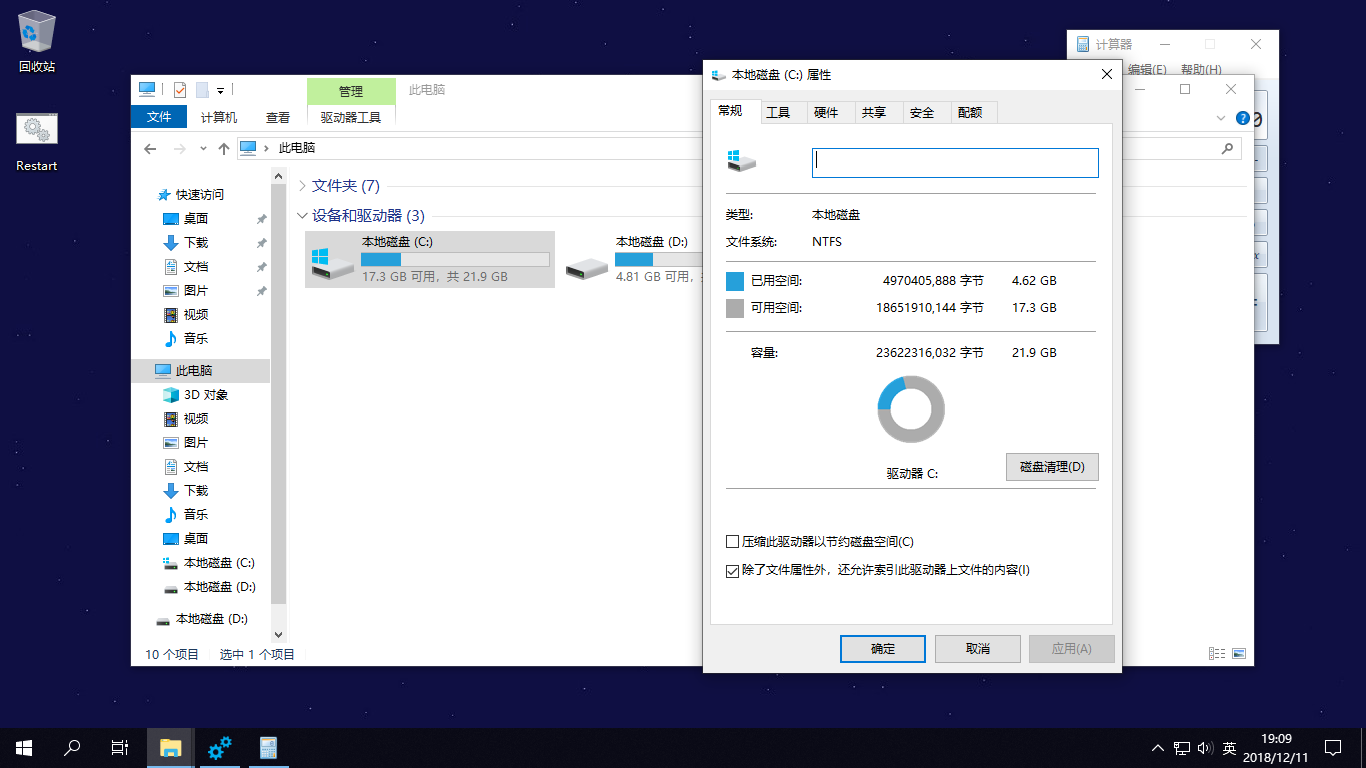Screen dimensions: 1366x768
Task: Click the 磁盘清理(D) button
Action: tap(1051, 467)
